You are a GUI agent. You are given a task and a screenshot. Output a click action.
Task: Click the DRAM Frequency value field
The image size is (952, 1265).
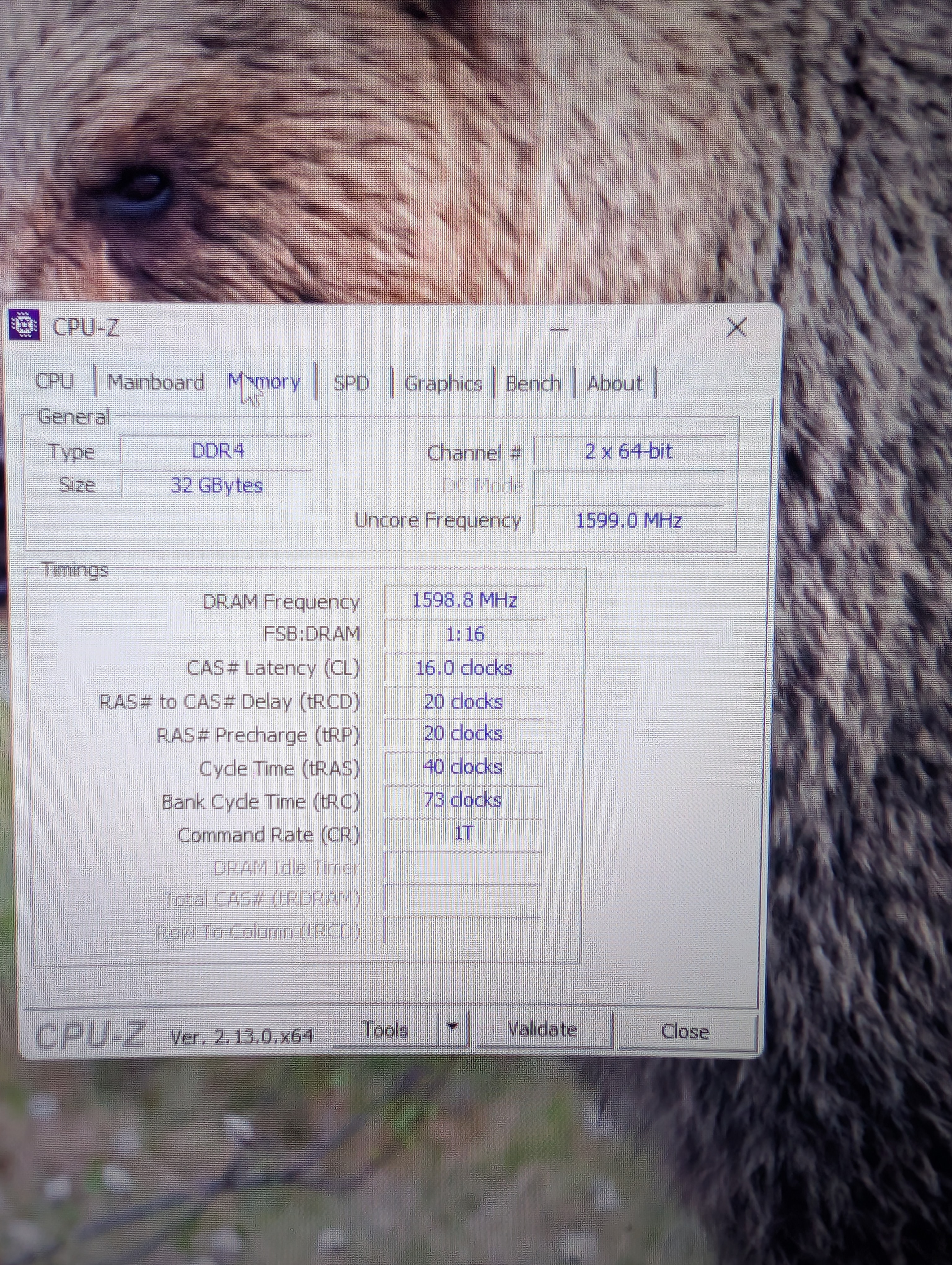[x=464, y=601]
